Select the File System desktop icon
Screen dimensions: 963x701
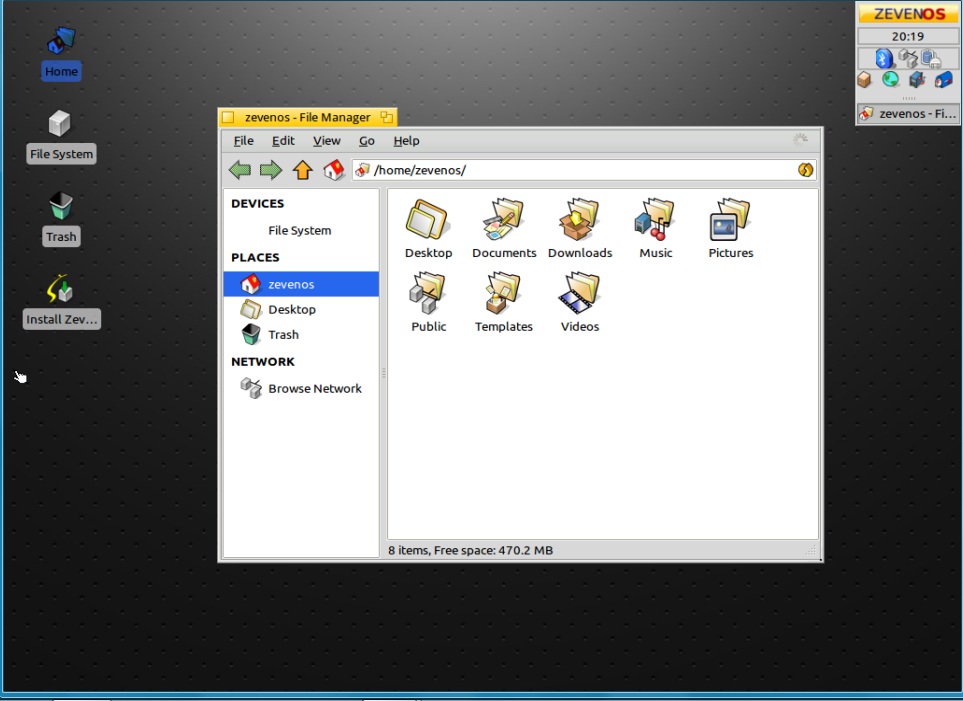tap(61, 136)
